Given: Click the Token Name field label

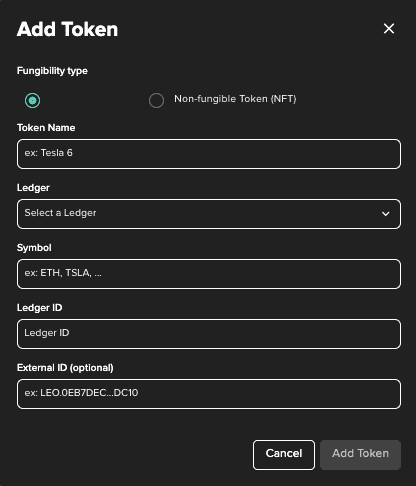Looking at the screenshot, I should (46, 128).
